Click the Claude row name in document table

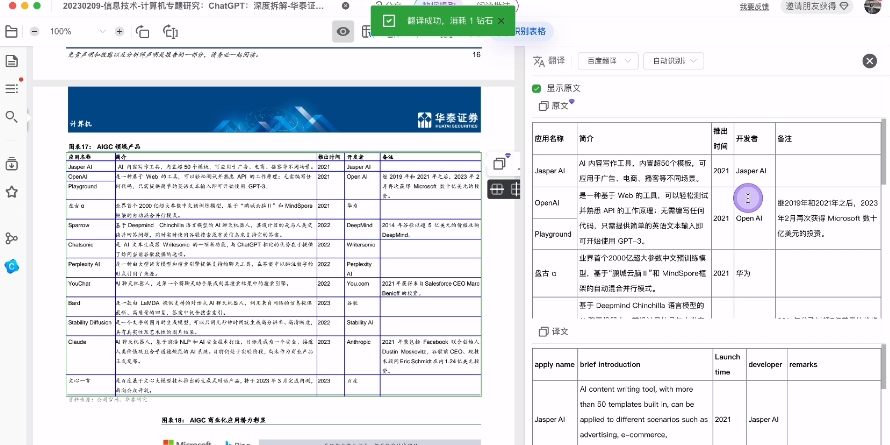pyautogui.click(x=75, y=342)
